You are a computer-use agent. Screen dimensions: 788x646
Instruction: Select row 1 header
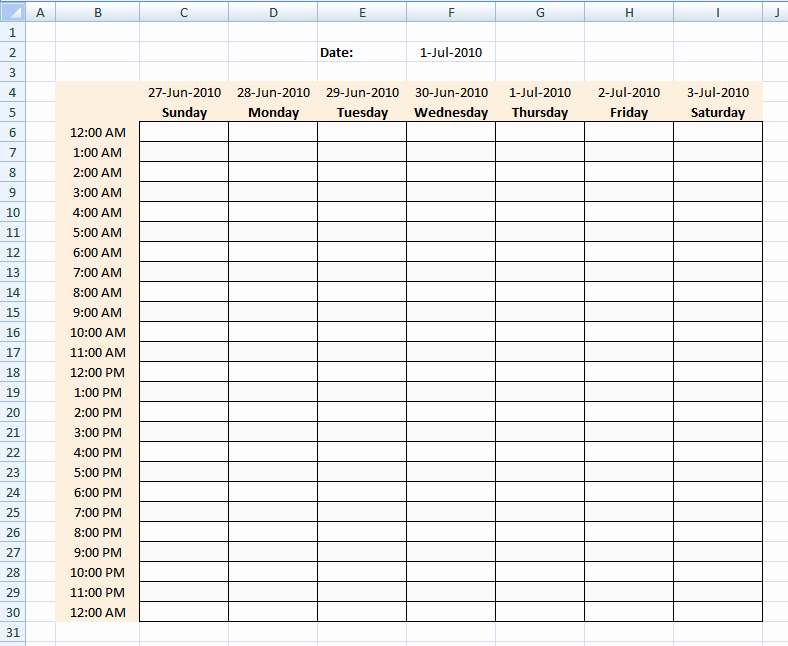(13, 32)
